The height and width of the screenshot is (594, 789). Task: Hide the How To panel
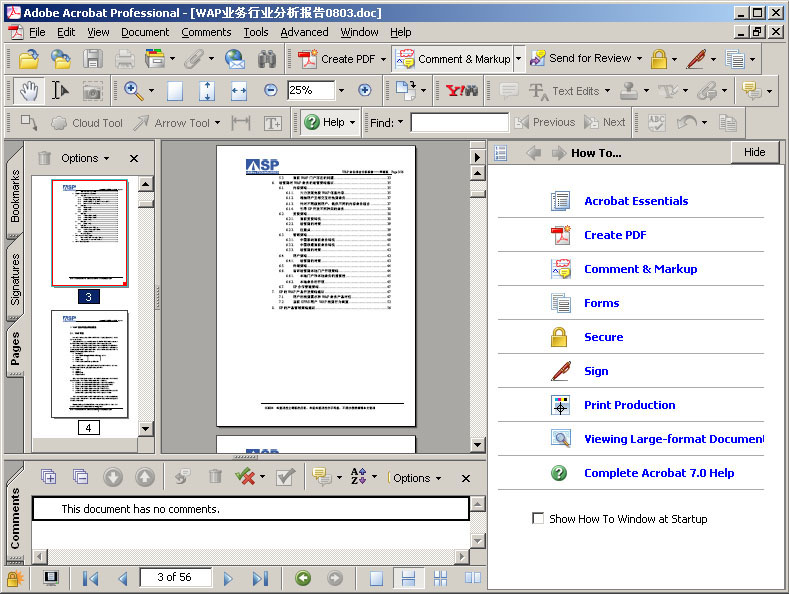pos(754,152)
